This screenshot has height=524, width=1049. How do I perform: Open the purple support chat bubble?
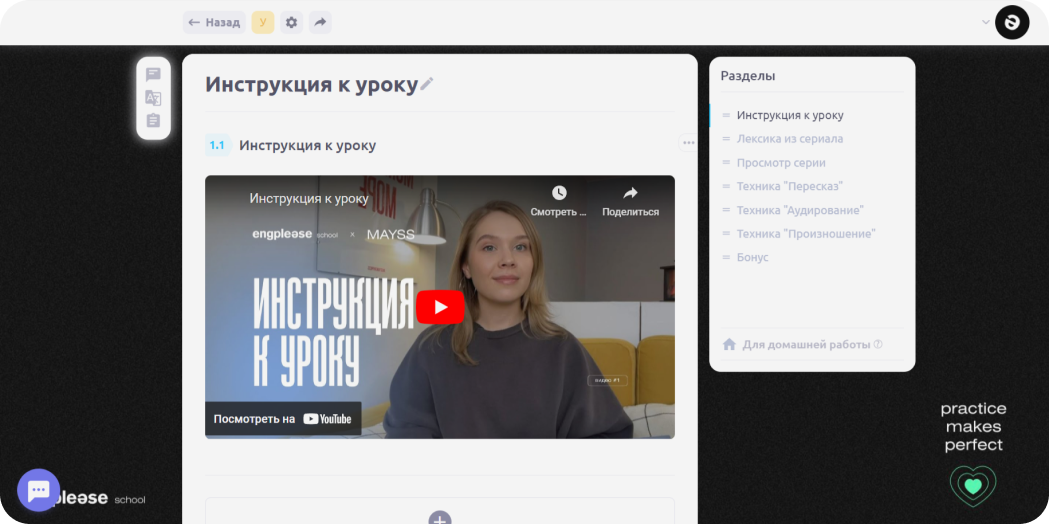tap(39, 490)
